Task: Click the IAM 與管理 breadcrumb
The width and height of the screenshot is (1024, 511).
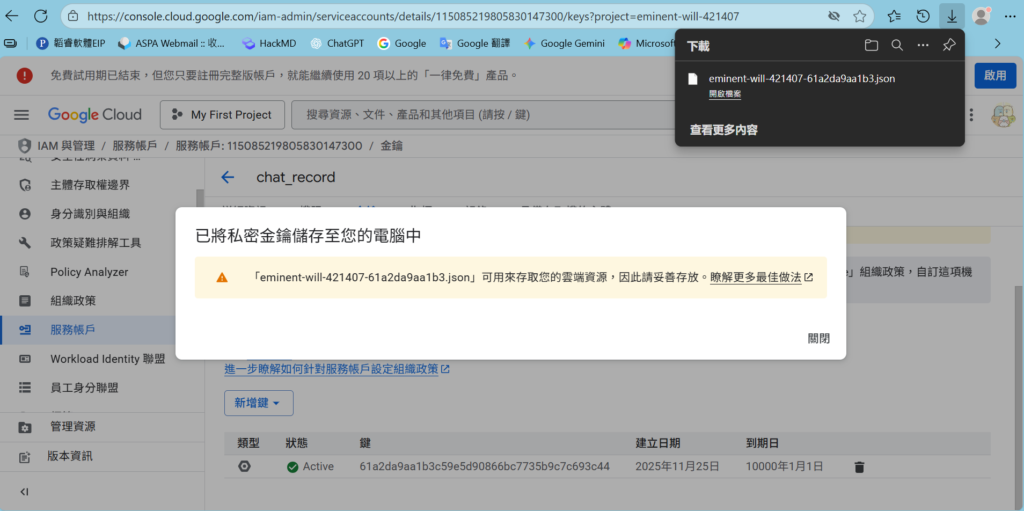Action: 66,146
